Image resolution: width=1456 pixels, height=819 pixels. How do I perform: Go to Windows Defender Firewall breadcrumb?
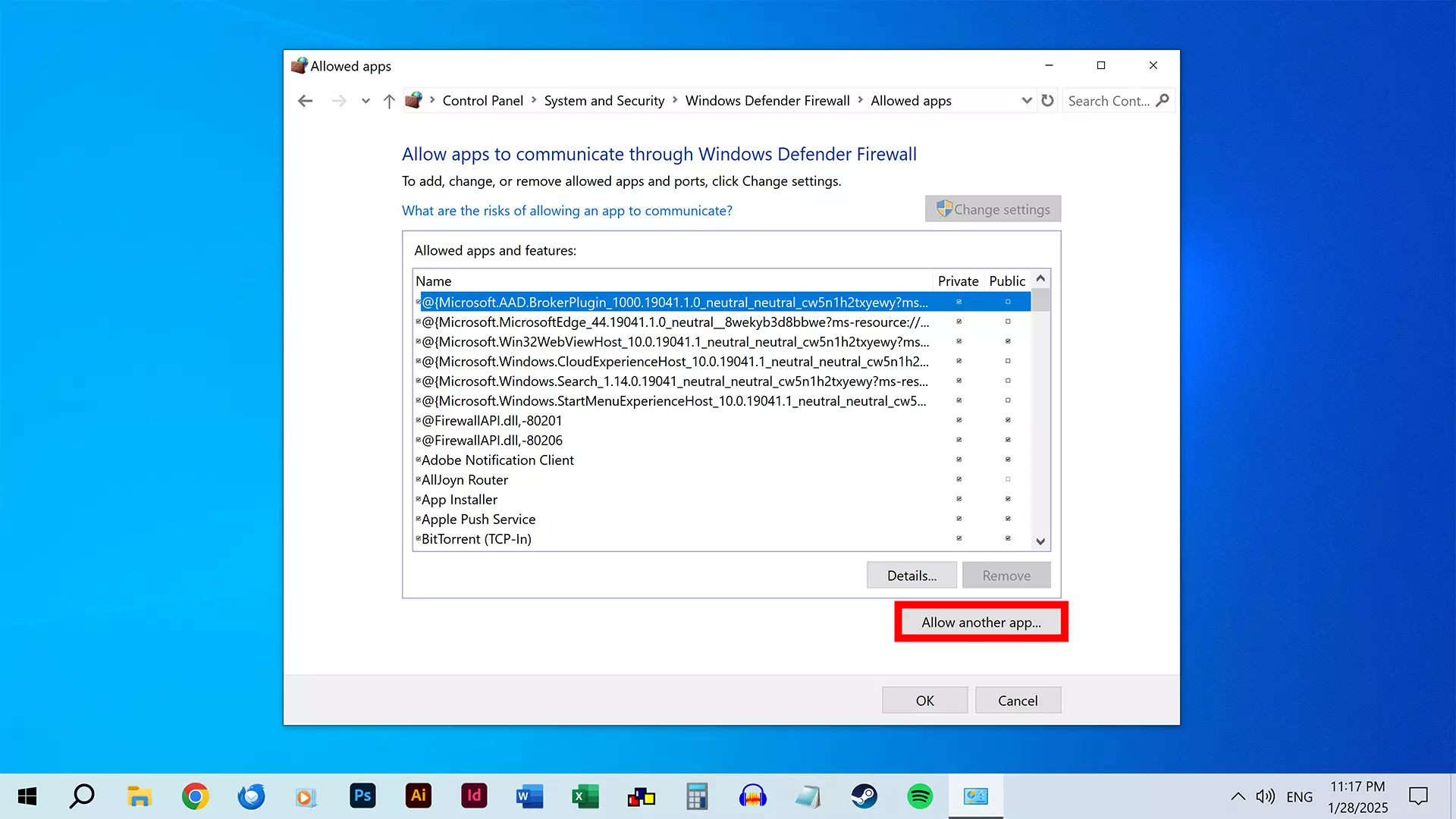[x=767, y=101]
